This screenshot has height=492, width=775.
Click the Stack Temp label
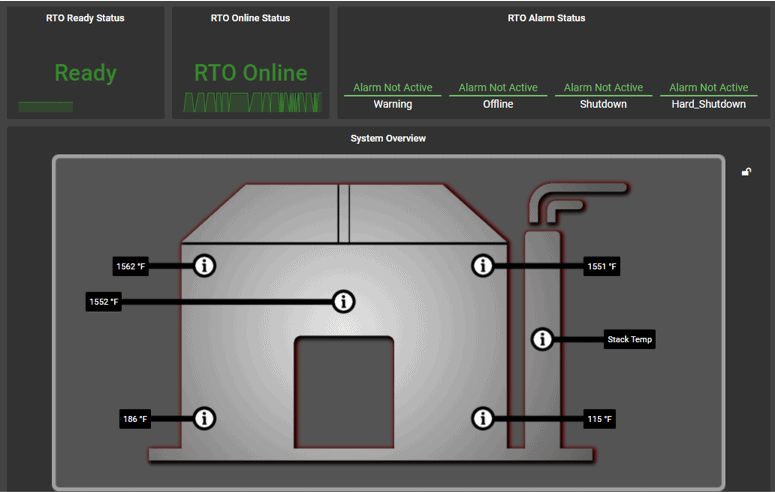click(x=630, y=339)
